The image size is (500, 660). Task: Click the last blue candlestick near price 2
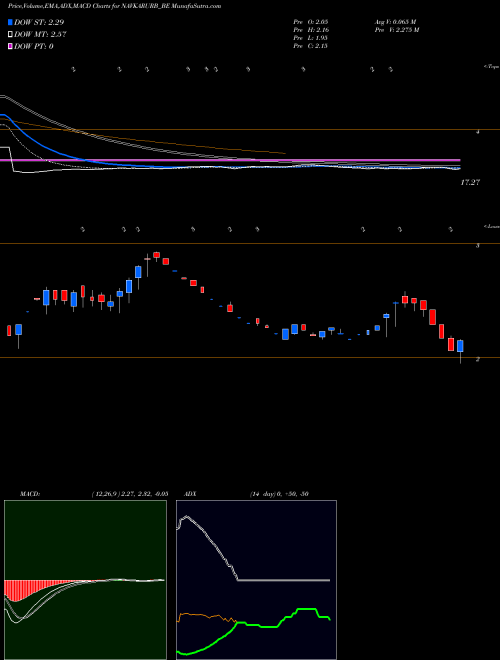(x=460, y=346)
